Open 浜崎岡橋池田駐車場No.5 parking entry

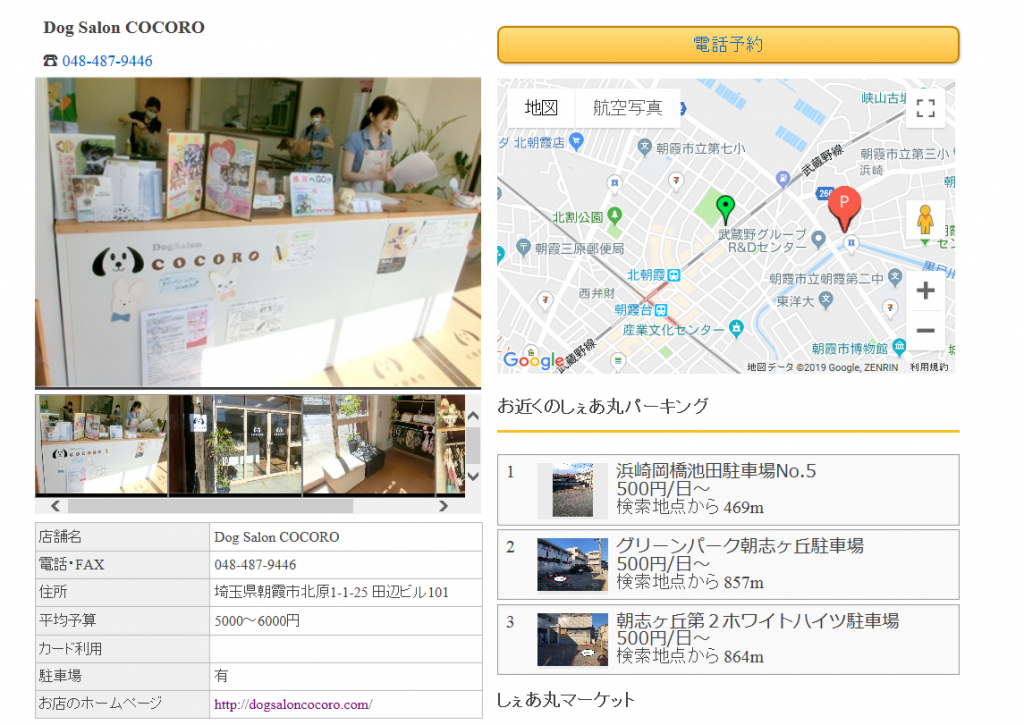click(x=728, y=490)
